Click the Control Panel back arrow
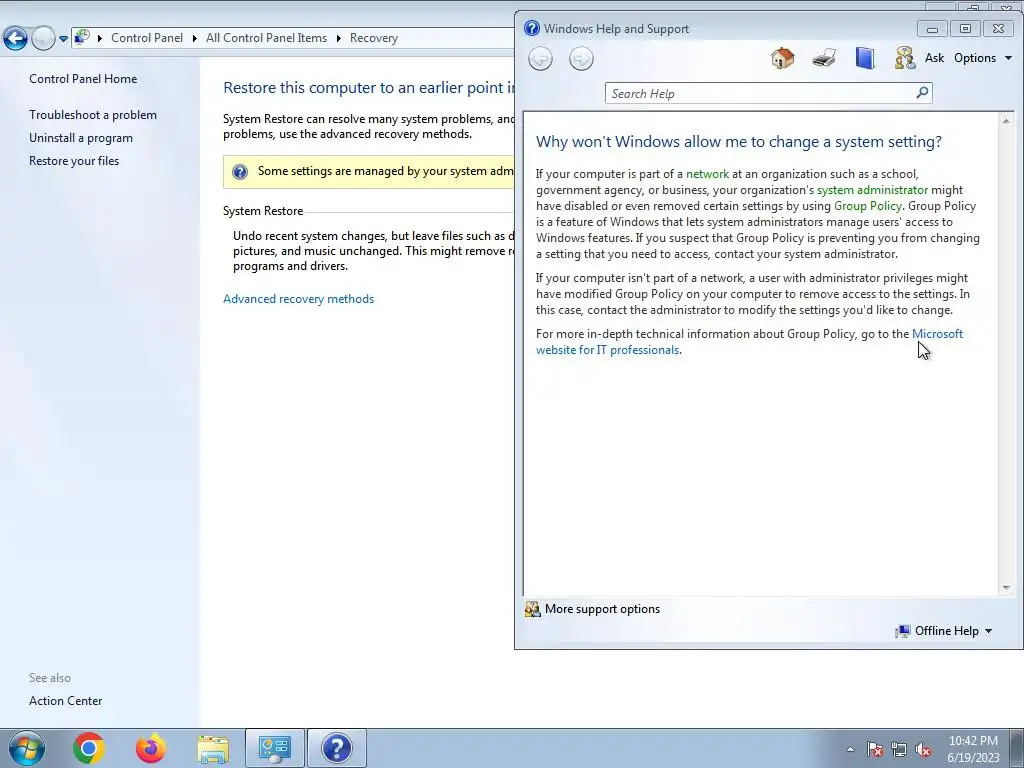The width and height of the screenshot is (1024, 768). tap(15, 38)
